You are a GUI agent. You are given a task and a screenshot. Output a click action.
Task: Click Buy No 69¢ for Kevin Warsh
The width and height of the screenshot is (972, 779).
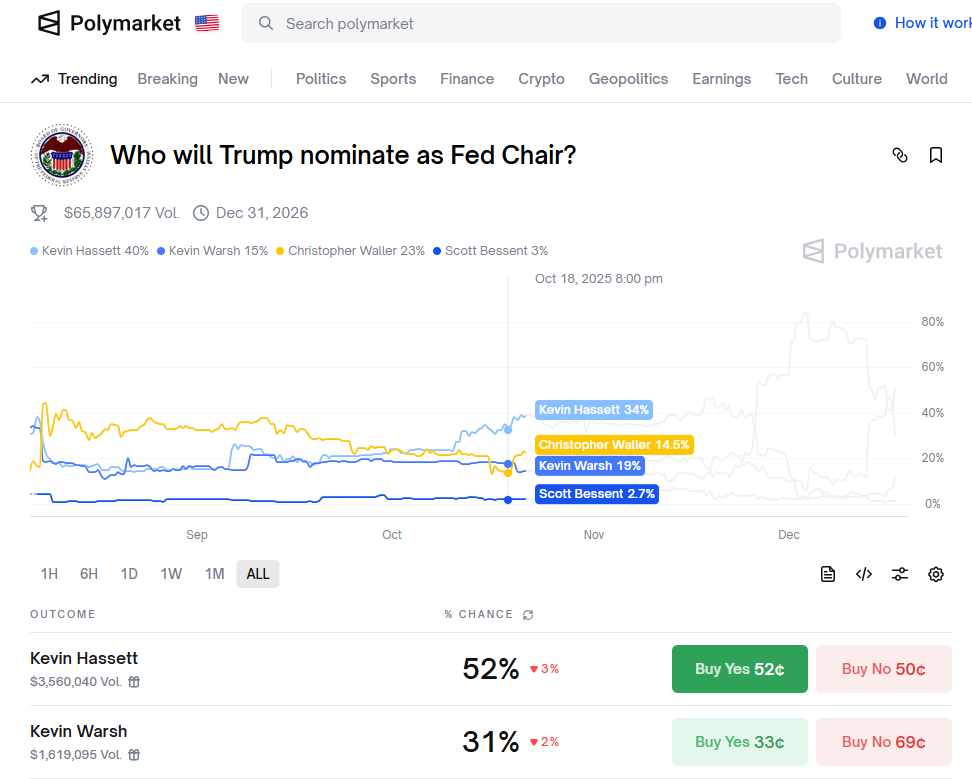[x=883, y=742]
